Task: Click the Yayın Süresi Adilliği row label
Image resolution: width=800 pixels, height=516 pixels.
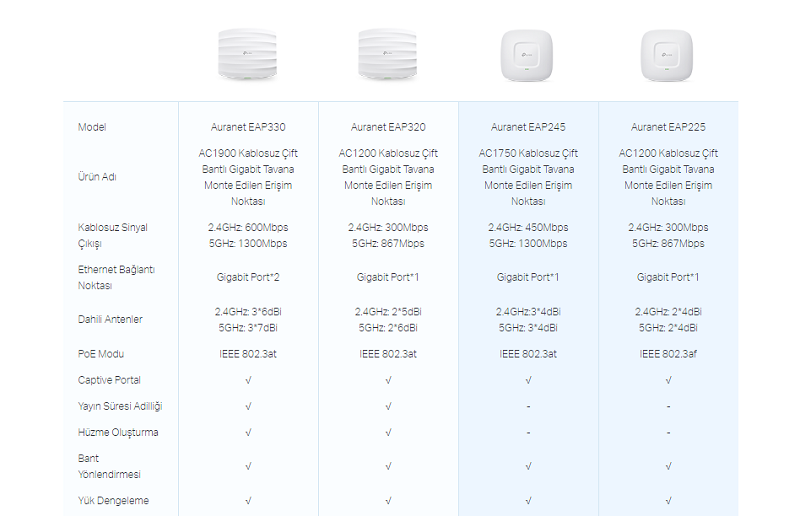Action: [120, 406]
